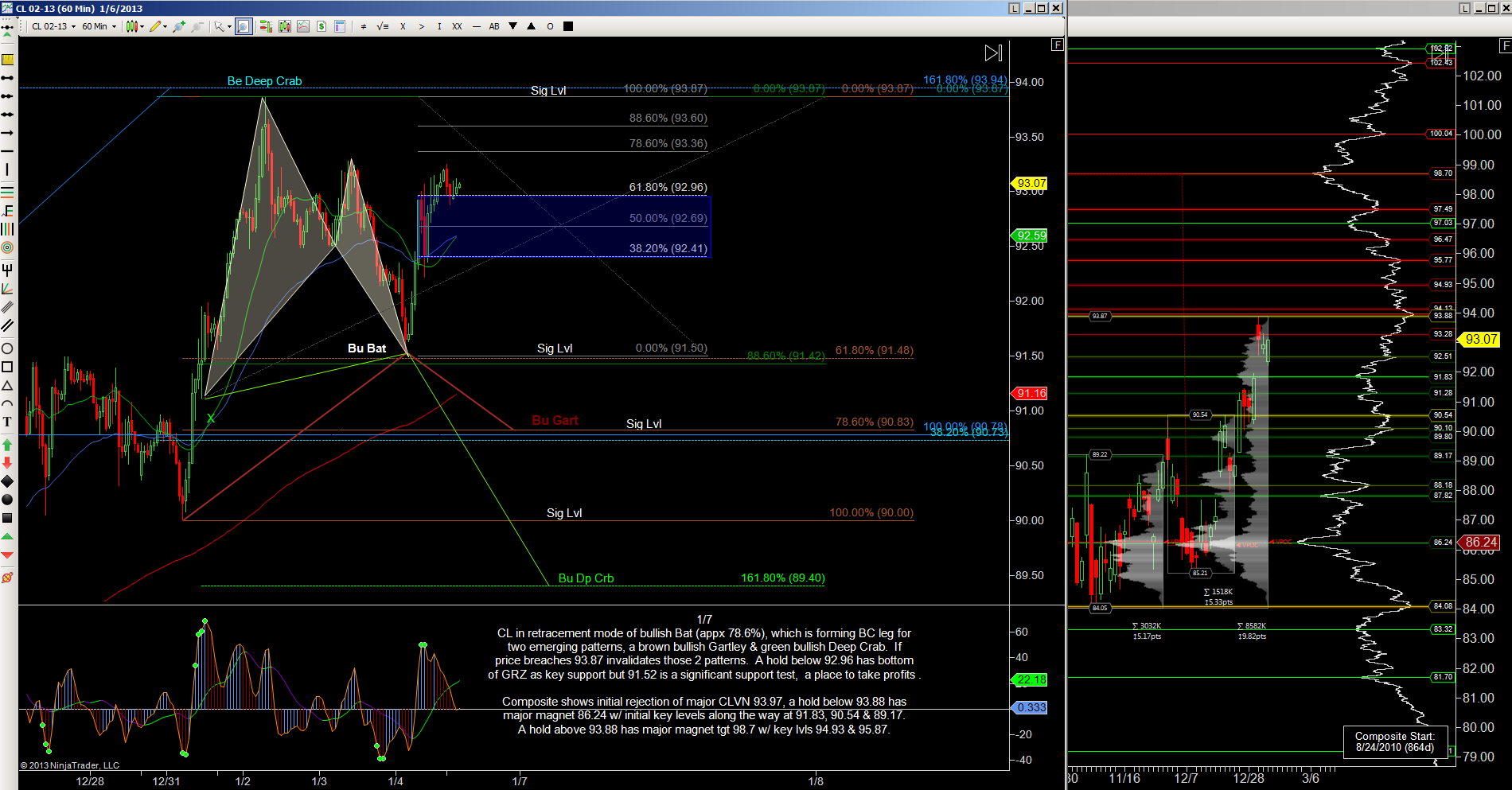Click the 93.07 yellow price marker on left chart

point(1031,183)
